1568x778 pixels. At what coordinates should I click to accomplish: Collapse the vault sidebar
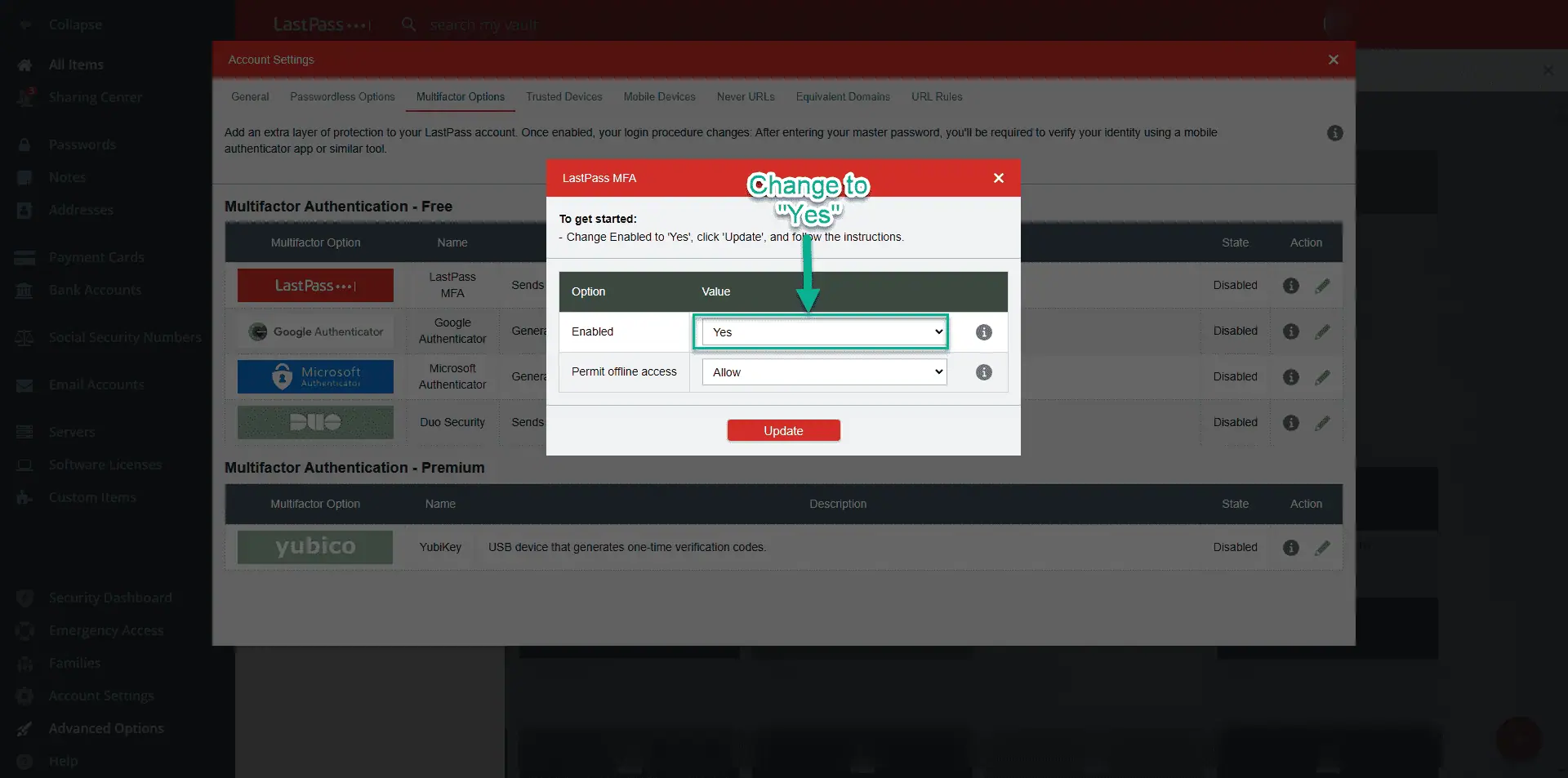[75, 24]
